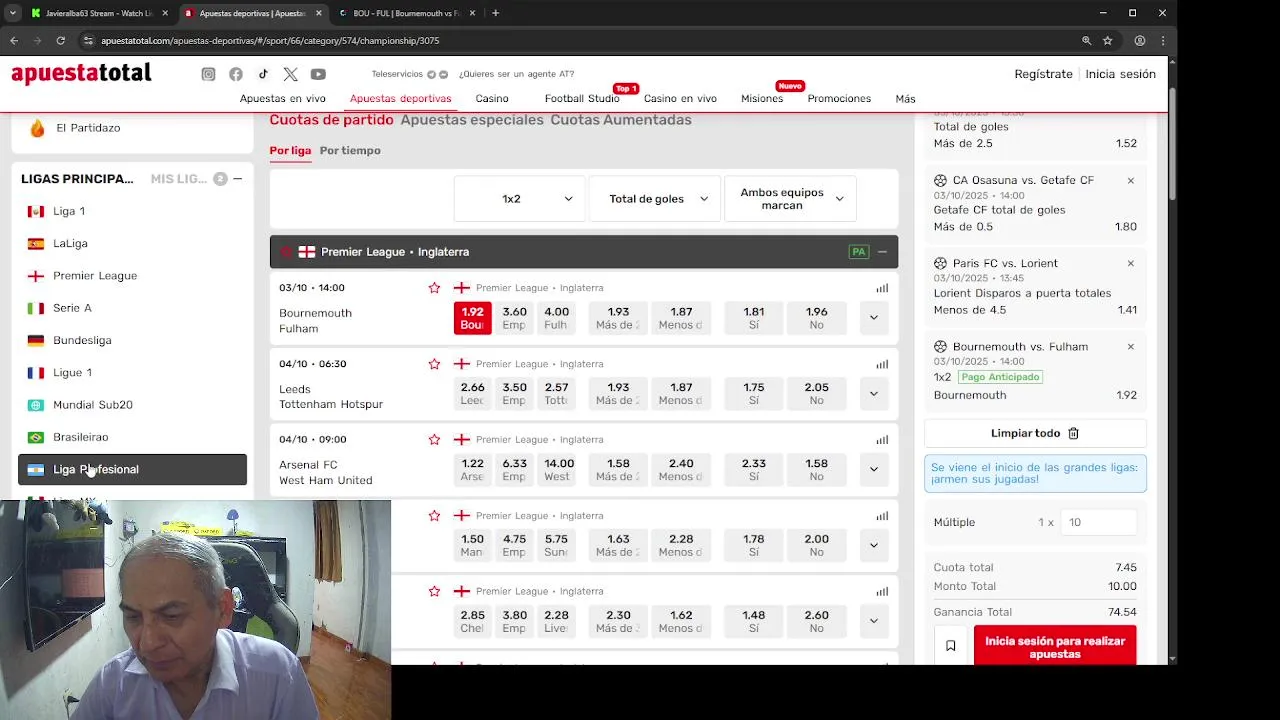Screen dimensions: 1280x720
Task: Bookmark this page with star icon
Action: pos(1108,41)
